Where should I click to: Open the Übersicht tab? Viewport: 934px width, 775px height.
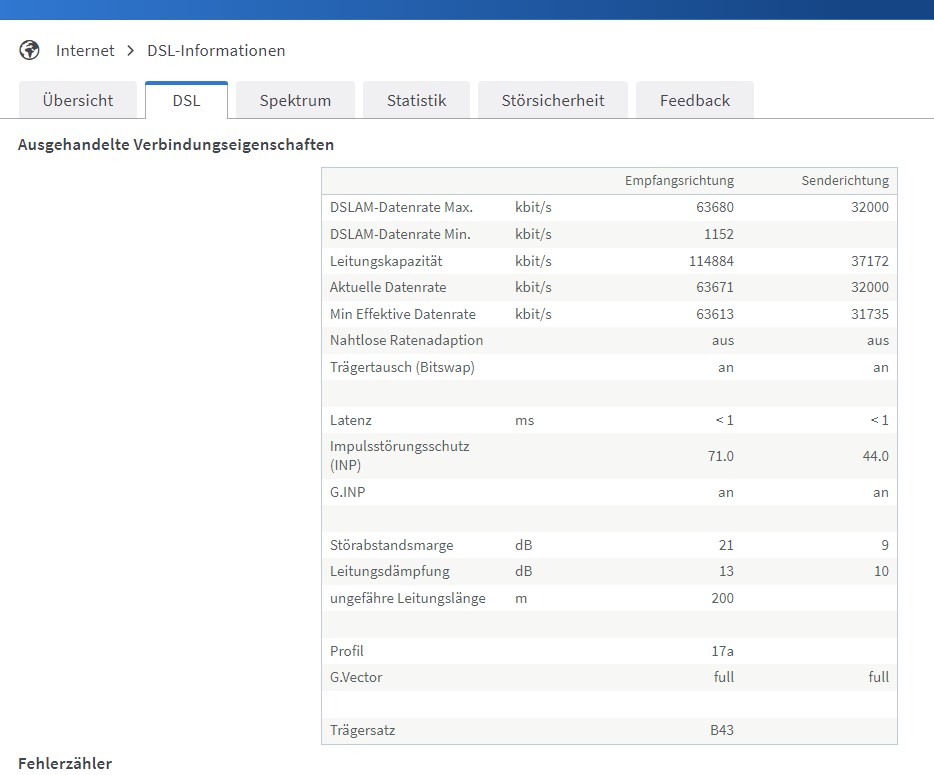coord(78,100)
